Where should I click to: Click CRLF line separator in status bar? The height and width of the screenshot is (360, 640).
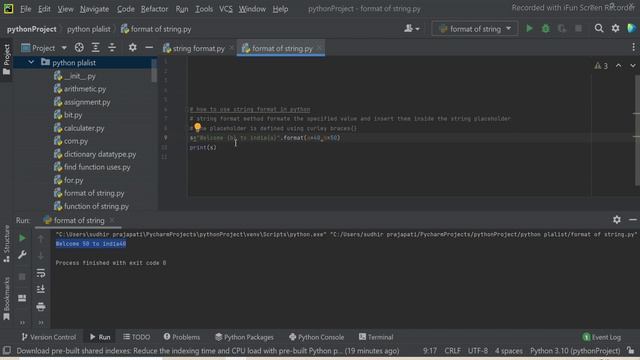(453, 351)
